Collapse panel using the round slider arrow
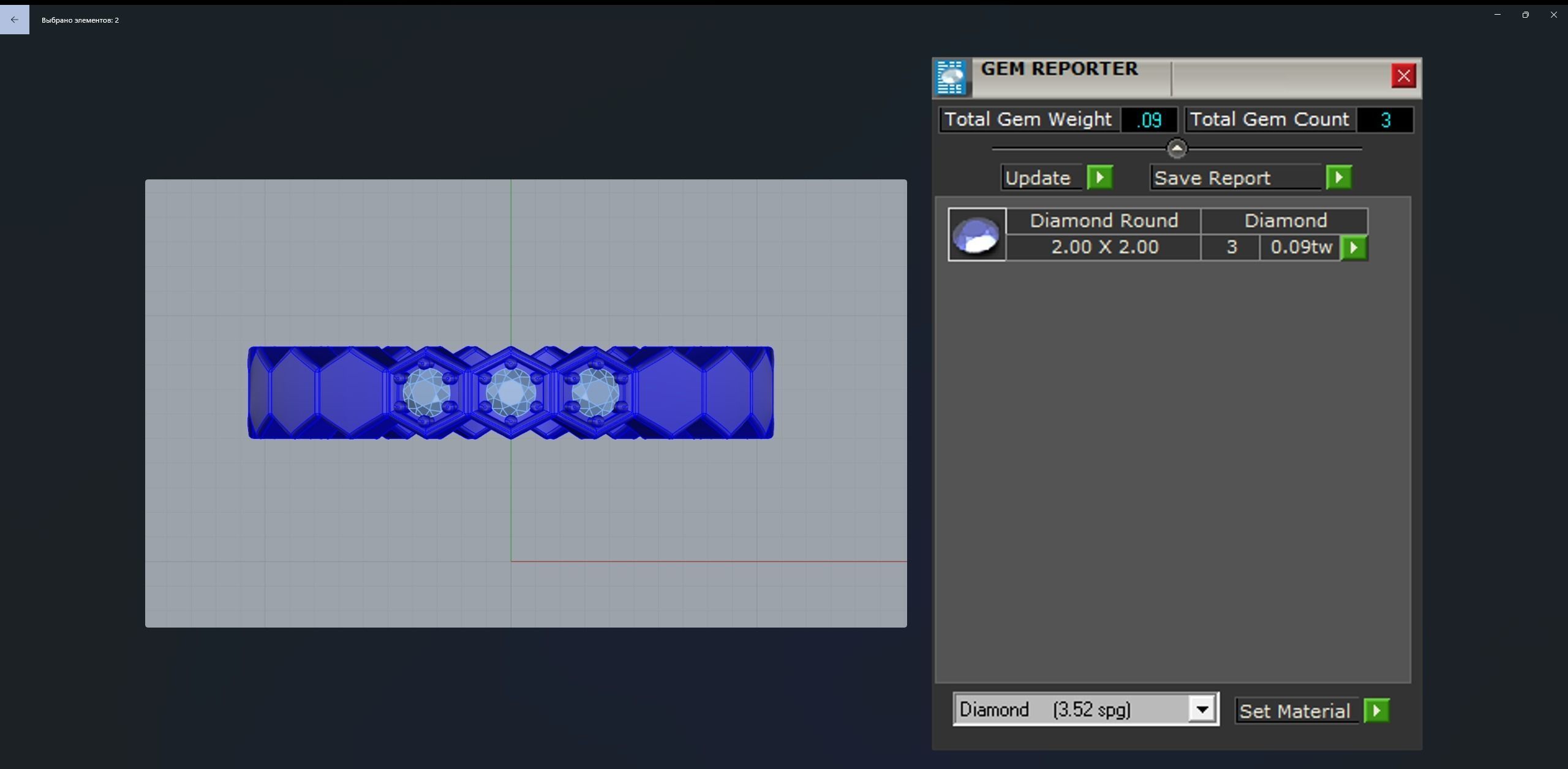Image resolution: width=1568 pixels, height=769 pixels. [x=1177, y=148]
